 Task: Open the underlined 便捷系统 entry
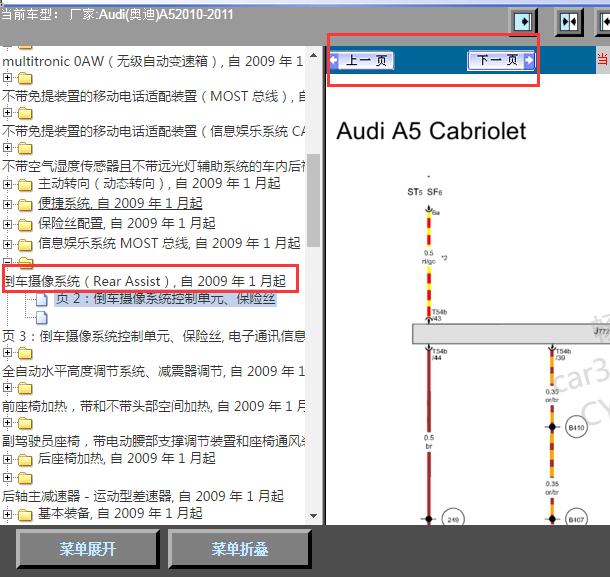coord(120,203)
